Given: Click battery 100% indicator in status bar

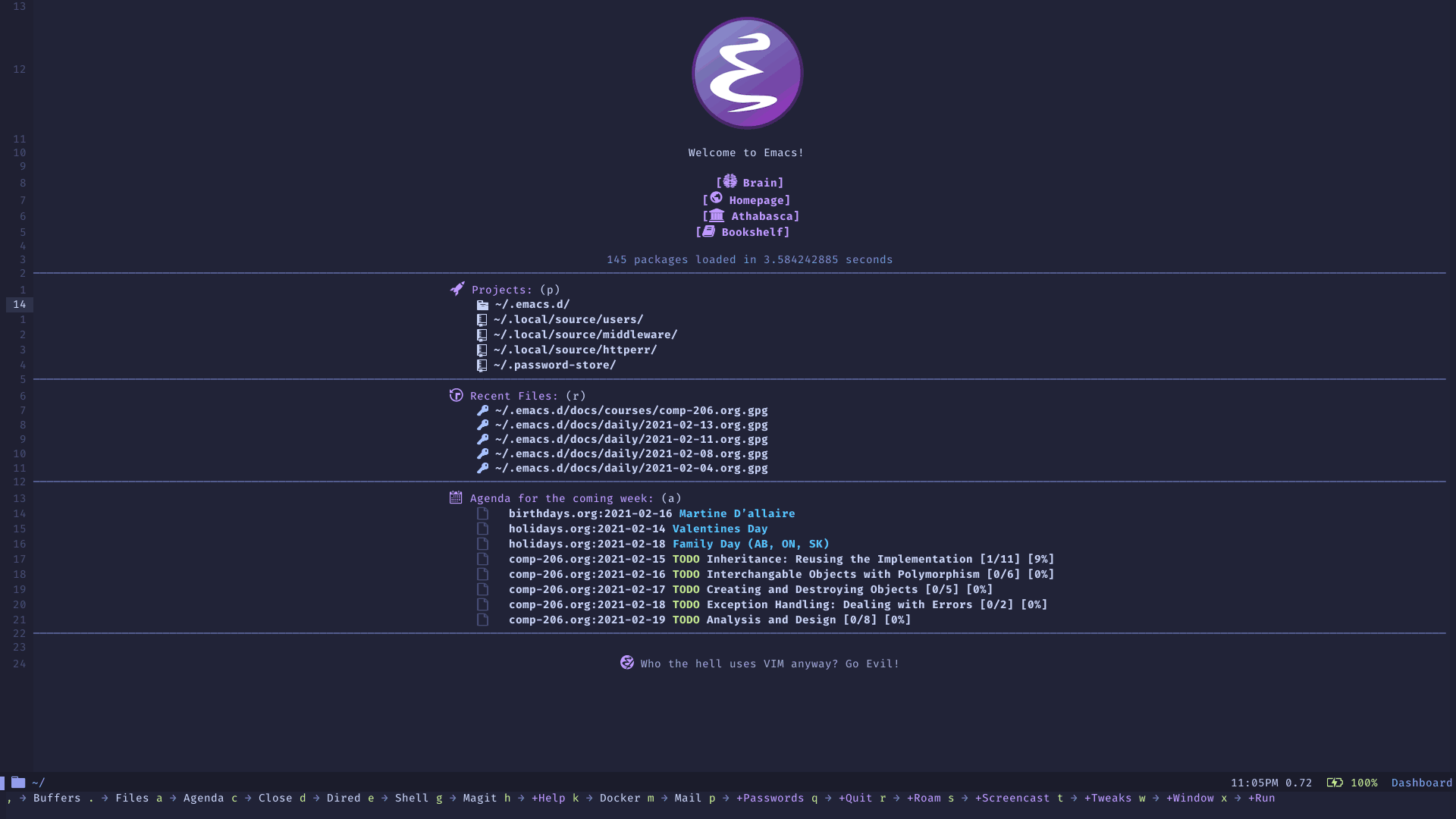Looking at the screenshot, I should point(1352,782).
